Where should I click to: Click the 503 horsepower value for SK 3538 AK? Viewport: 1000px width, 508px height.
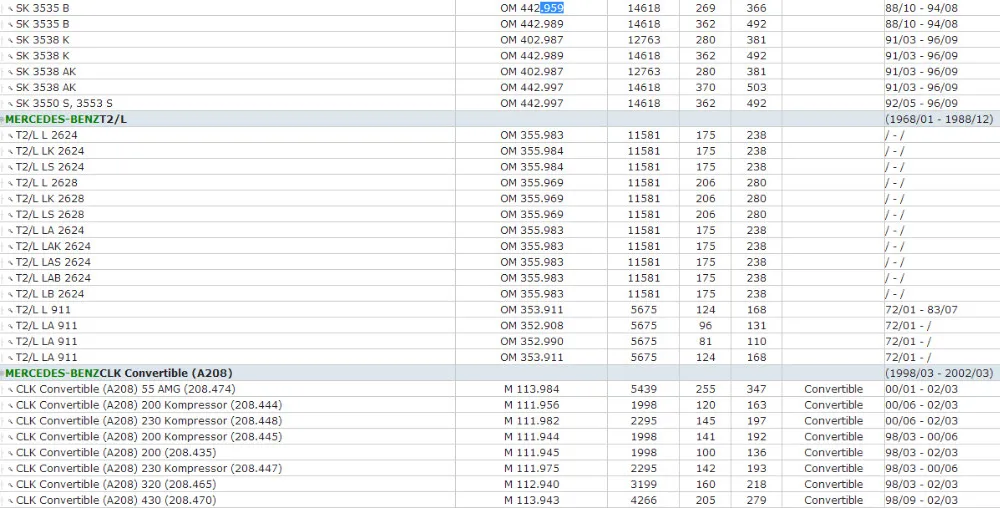coord(756,87)
